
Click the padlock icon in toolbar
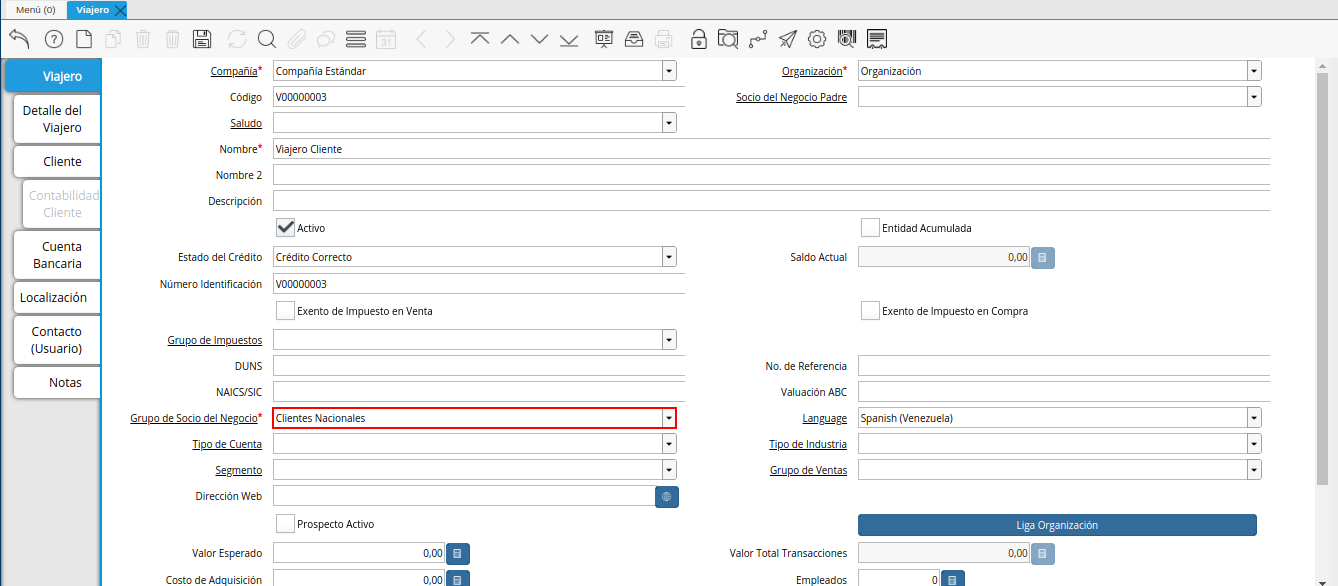[699, 39]
